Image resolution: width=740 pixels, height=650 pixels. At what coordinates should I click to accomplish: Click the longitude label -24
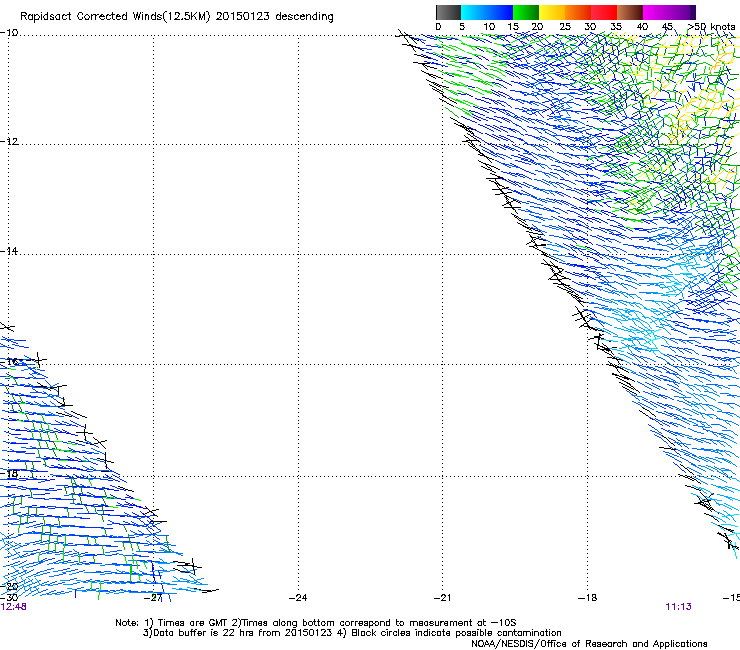pyautogui.click(x=298, y=598)
